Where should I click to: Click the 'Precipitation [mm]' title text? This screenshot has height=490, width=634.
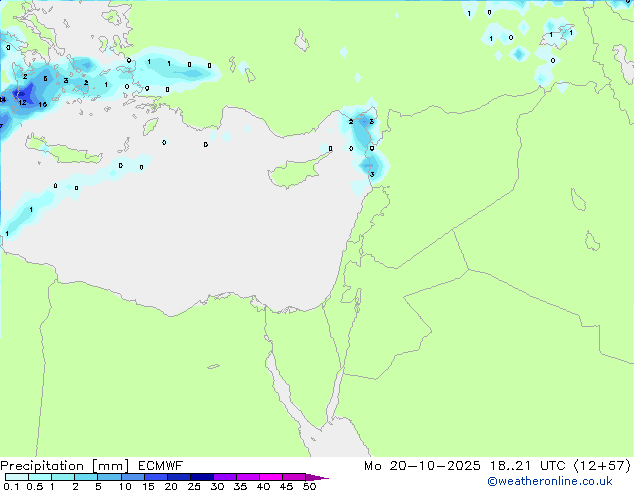click(x=65, y=466)
